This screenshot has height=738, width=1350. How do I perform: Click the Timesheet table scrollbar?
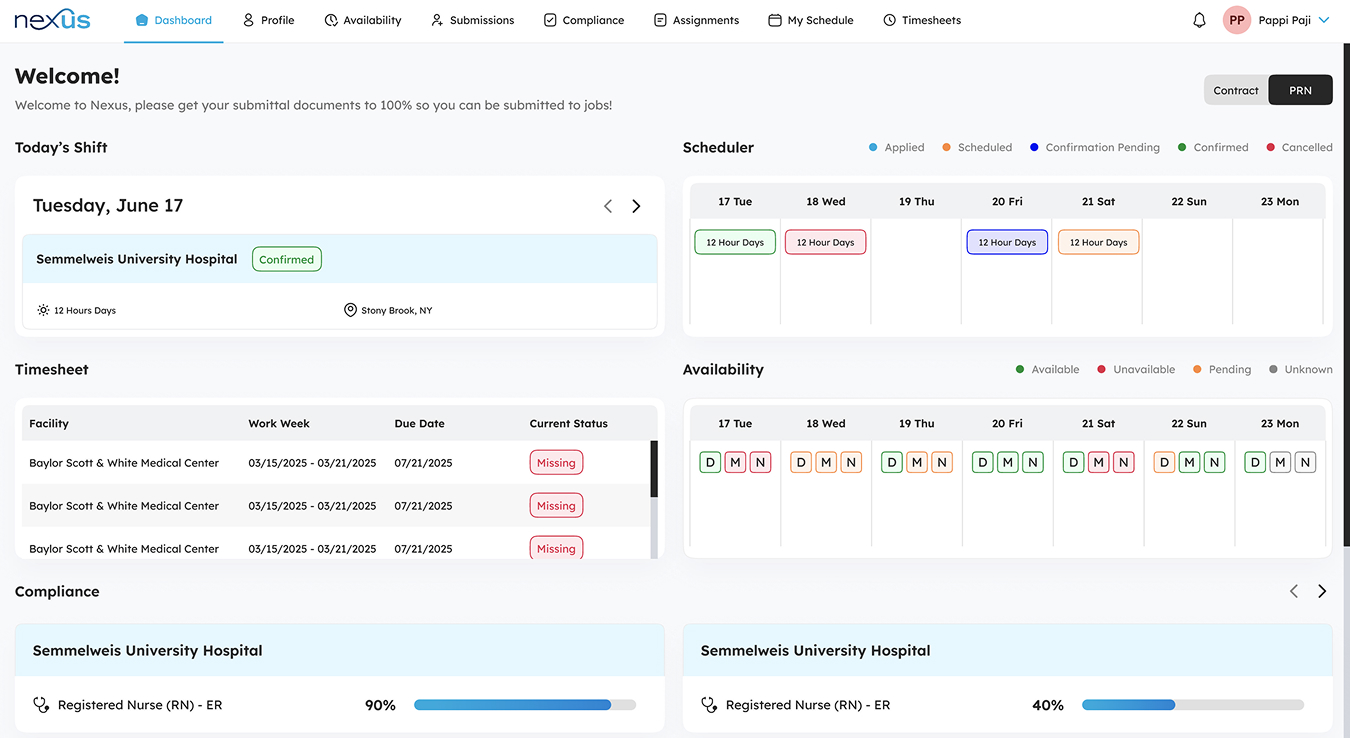tap(654, 470)
